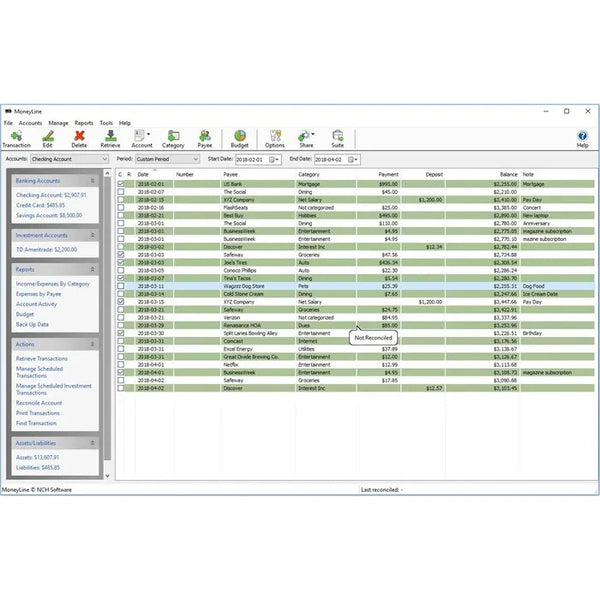Select Savings Account link in sidebar
Image resolution: width=600 pixels, height=600 pixels.
coord(49,215)
